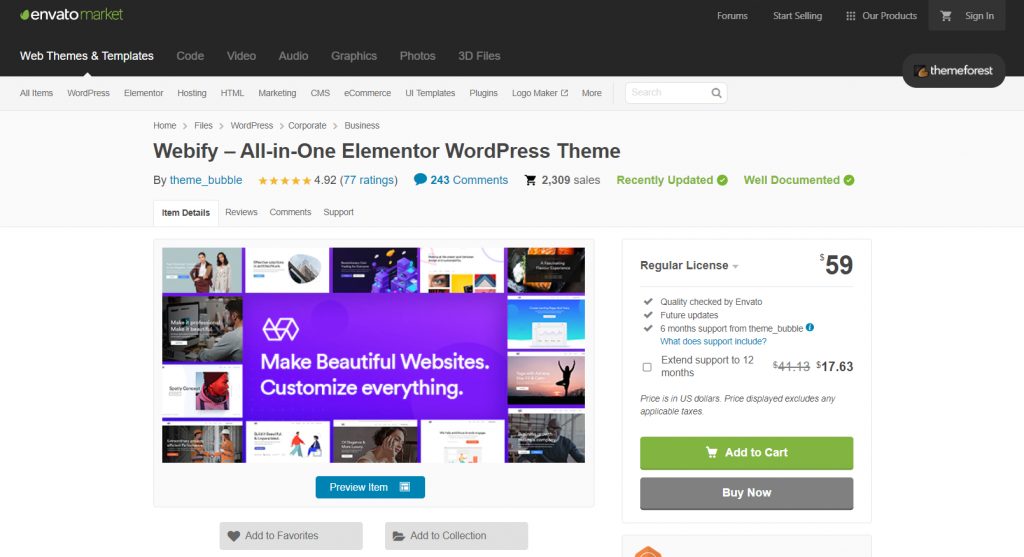
Task: Click the external link icon on Logo Maker
Action: (564, 93)
